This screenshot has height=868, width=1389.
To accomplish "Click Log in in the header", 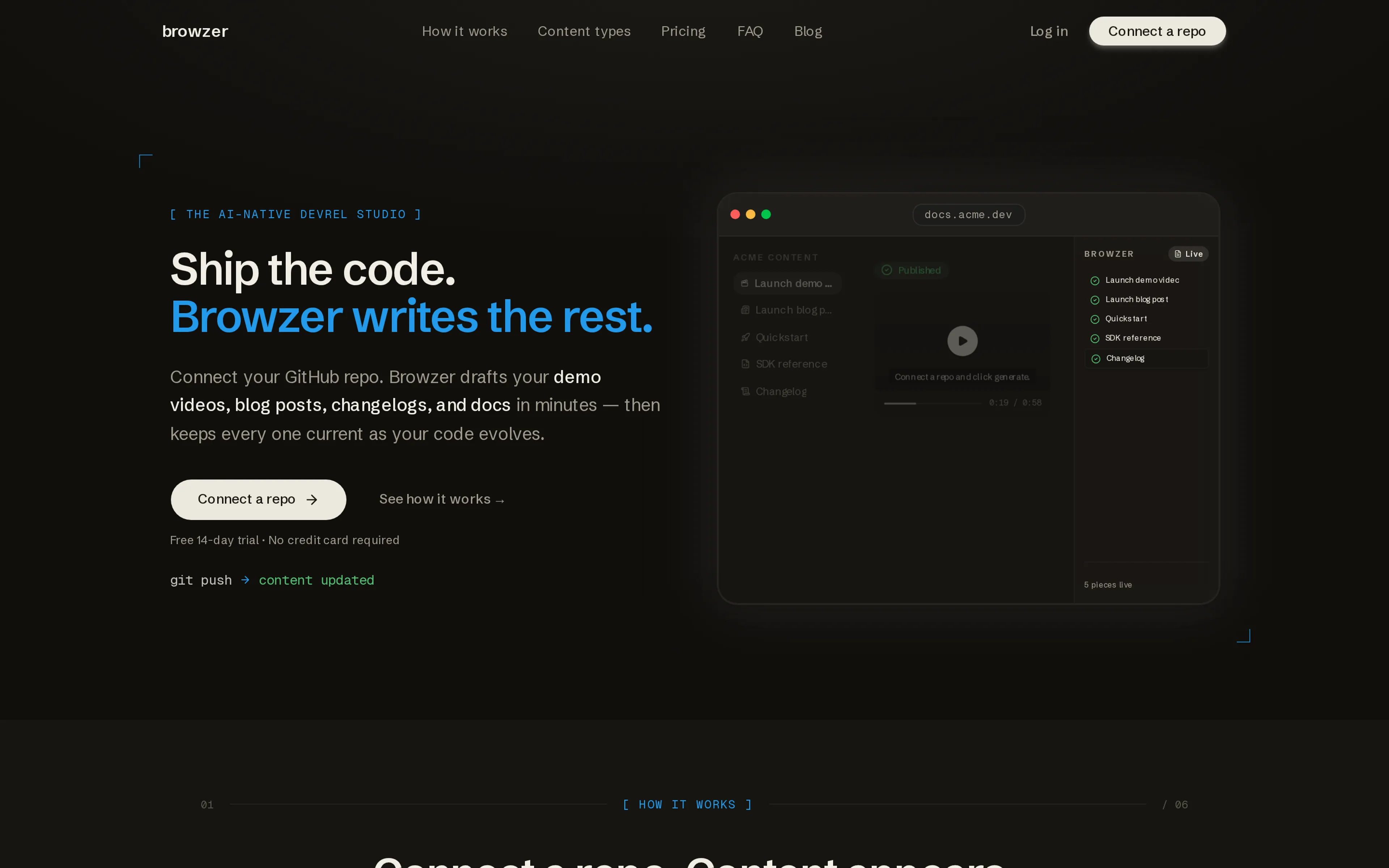I will click(x=1049, y=31).
